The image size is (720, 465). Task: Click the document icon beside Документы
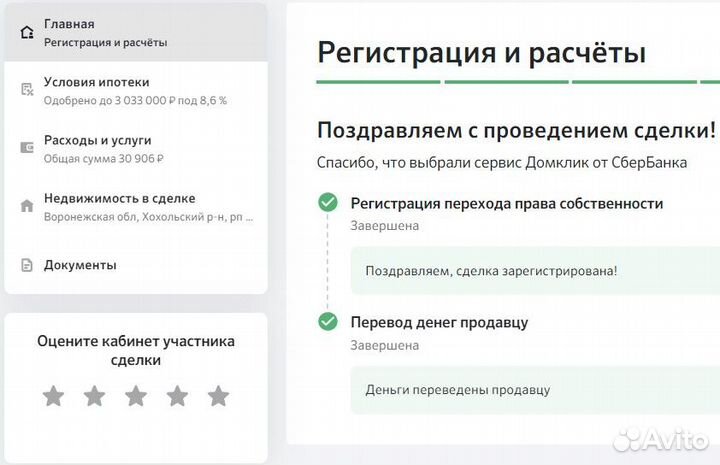point(27,265)
